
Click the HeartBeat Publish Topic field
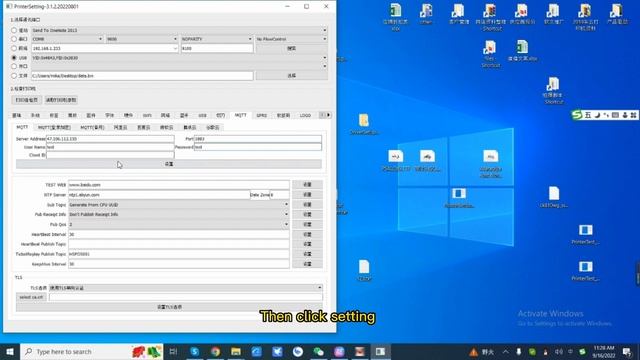click(179, 244)
